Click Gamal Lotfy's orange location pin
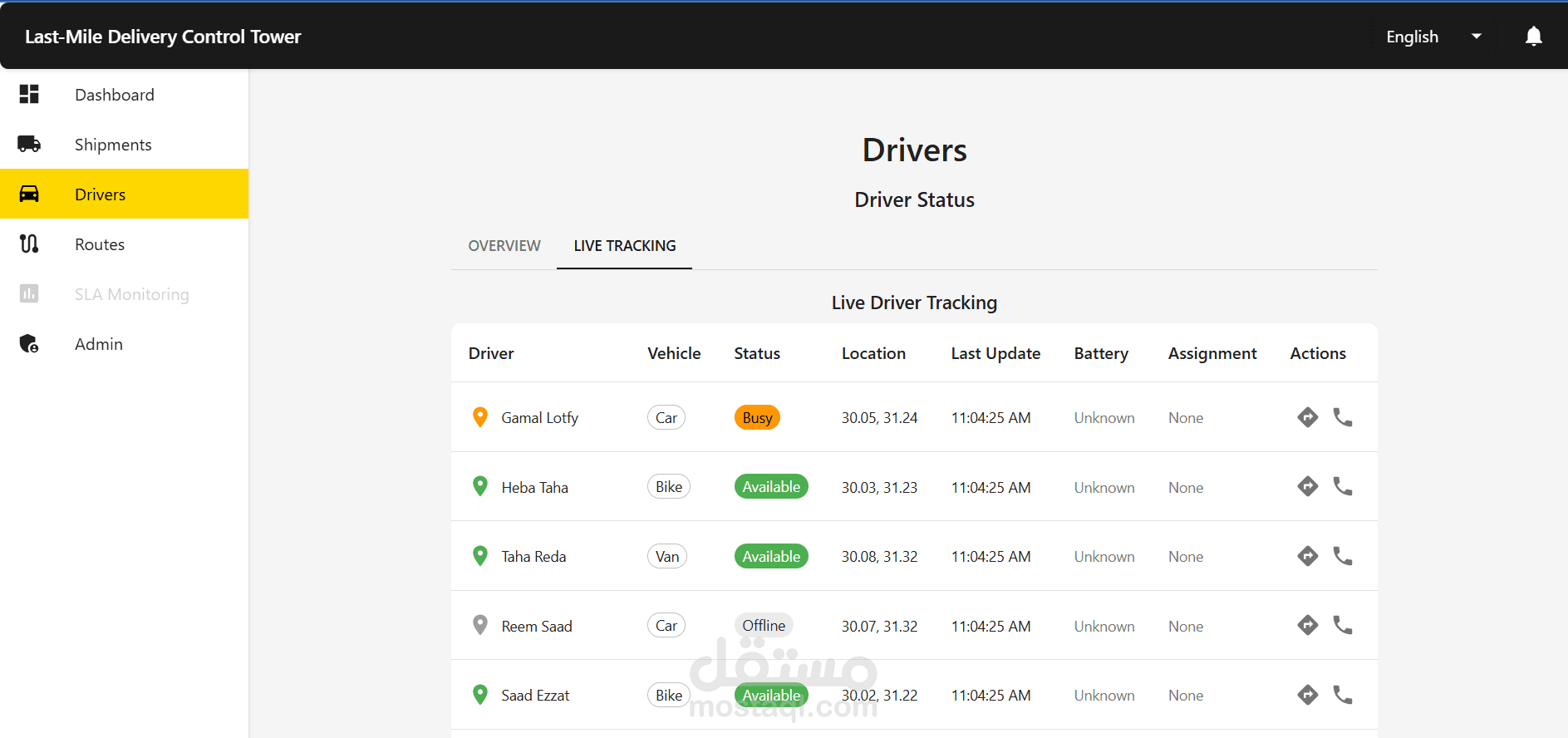 coord(479,417)
